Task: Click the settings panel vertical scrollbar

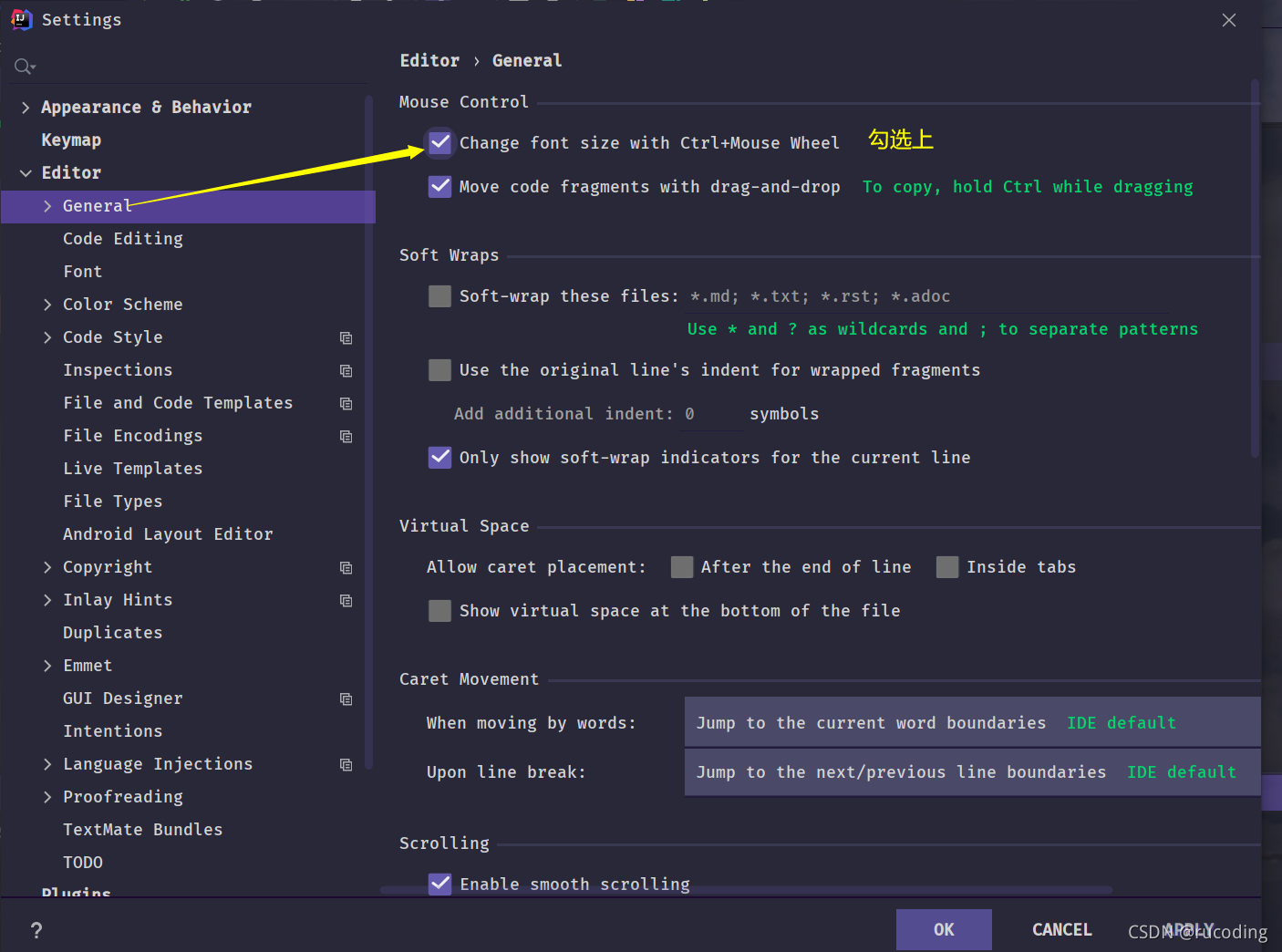Action: tap(1255, 269)
